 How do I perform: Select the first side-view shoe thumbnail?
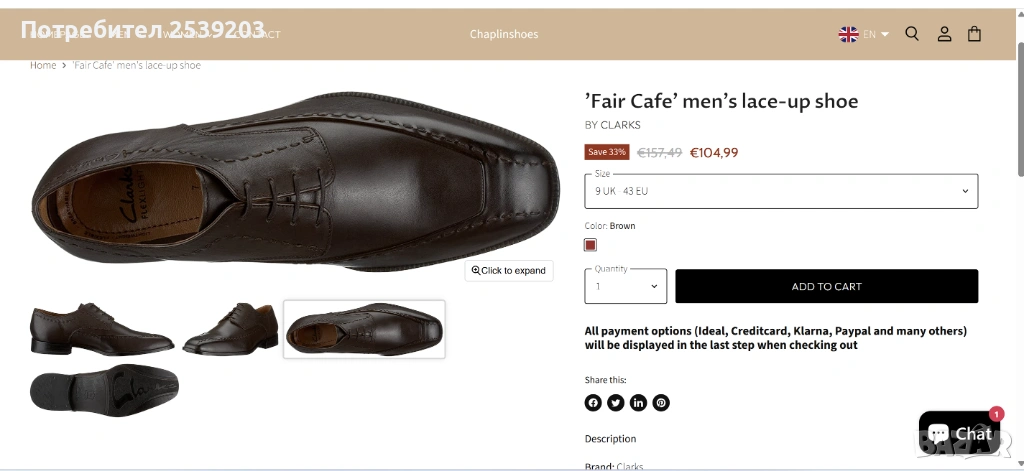click(x=102, y=328)
